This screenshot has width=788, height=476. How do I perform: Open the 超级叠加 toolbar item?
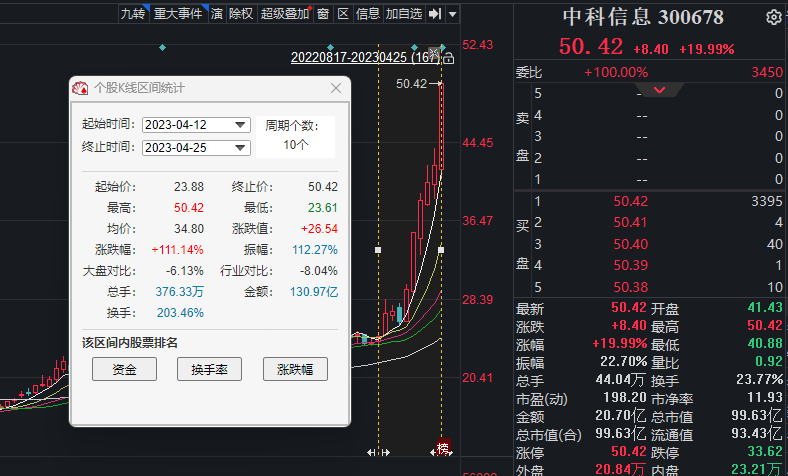(285, 14)
